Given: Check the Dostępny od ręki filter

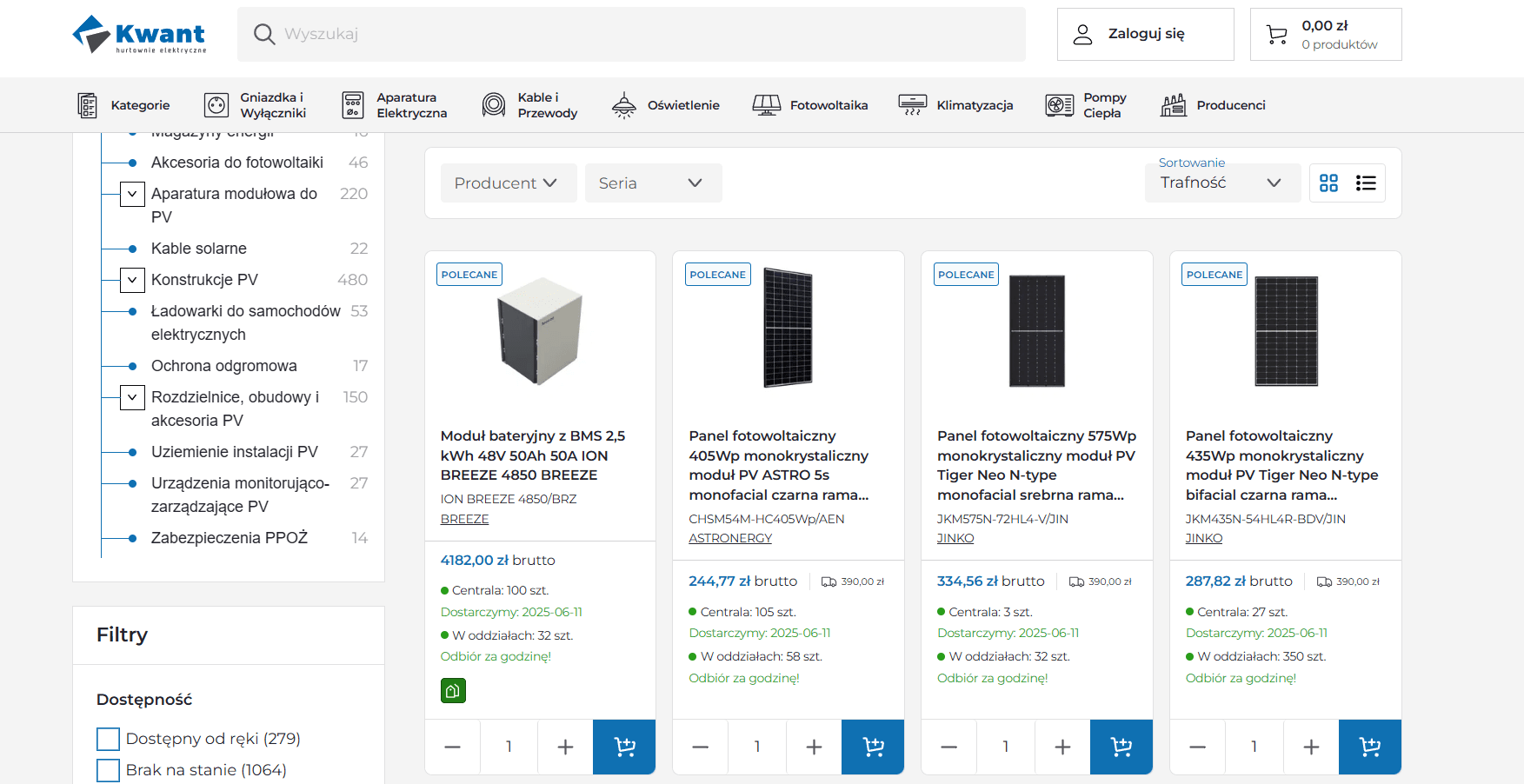Looking at the screenshot, I should [108, 739].
